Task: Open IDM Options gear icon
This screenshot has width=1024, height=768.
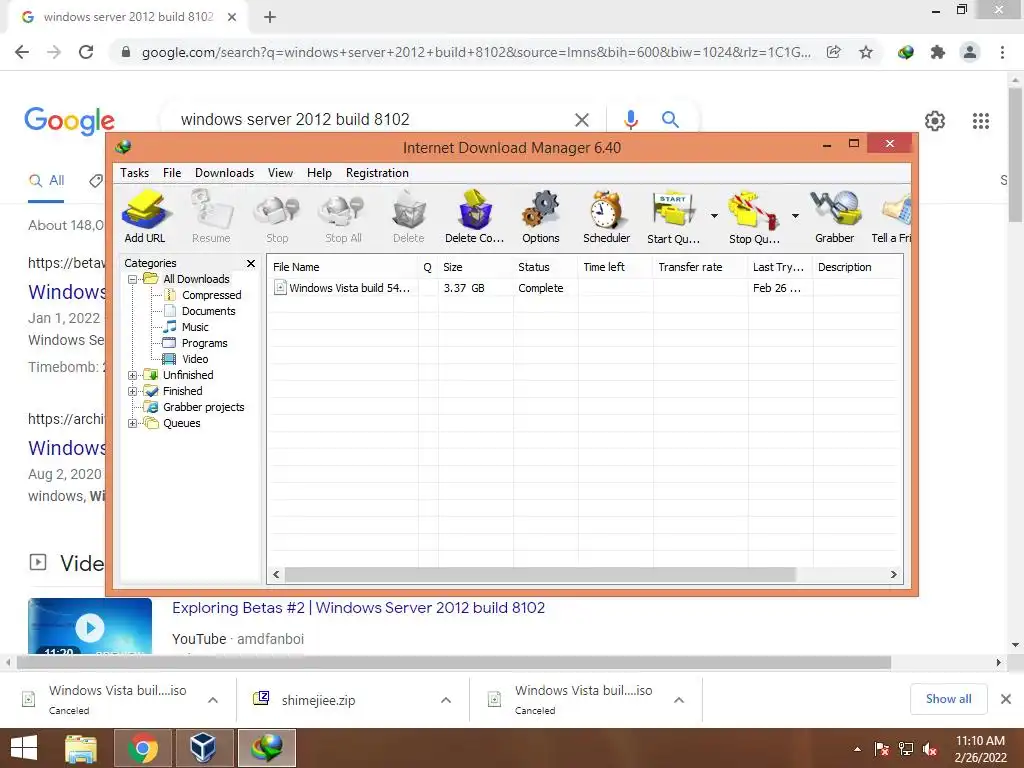Action: (x=541, y=216)
